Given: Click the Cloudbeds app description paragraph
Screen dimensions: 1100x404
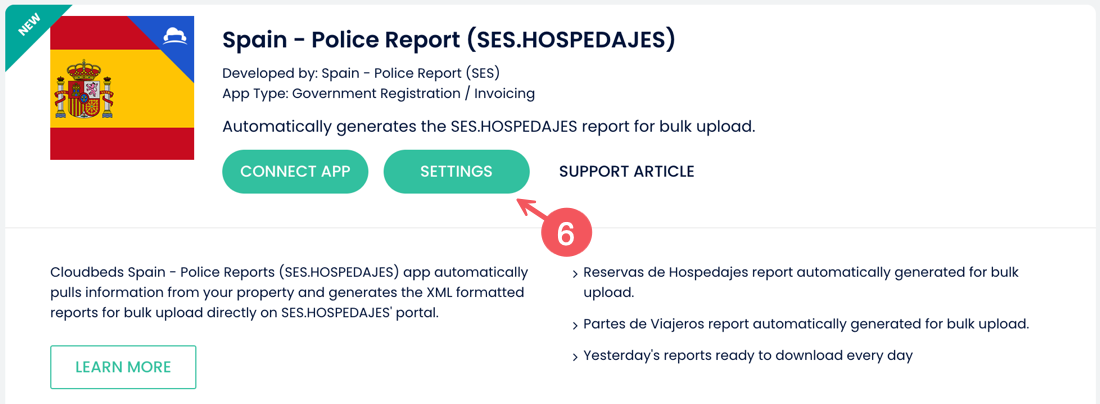Looking at the screenshot, I should [289, 292].
